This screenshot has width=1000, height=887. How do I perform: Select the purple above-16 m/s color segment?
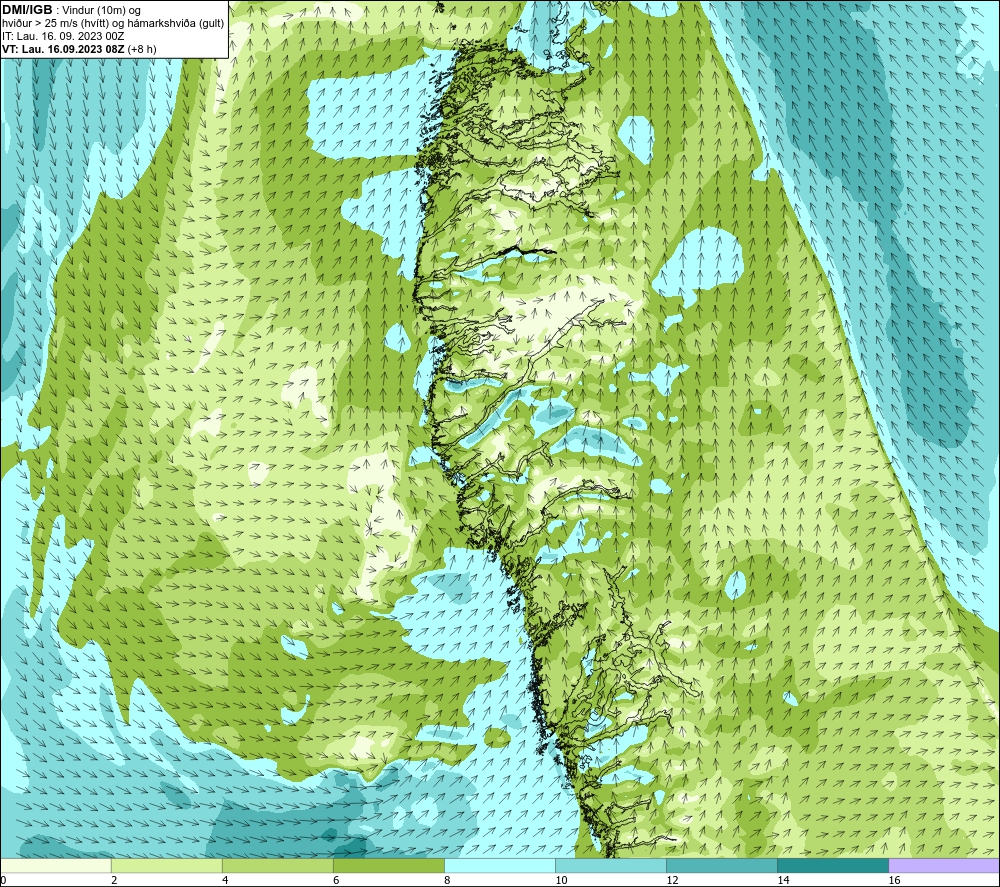coord(944,865)
